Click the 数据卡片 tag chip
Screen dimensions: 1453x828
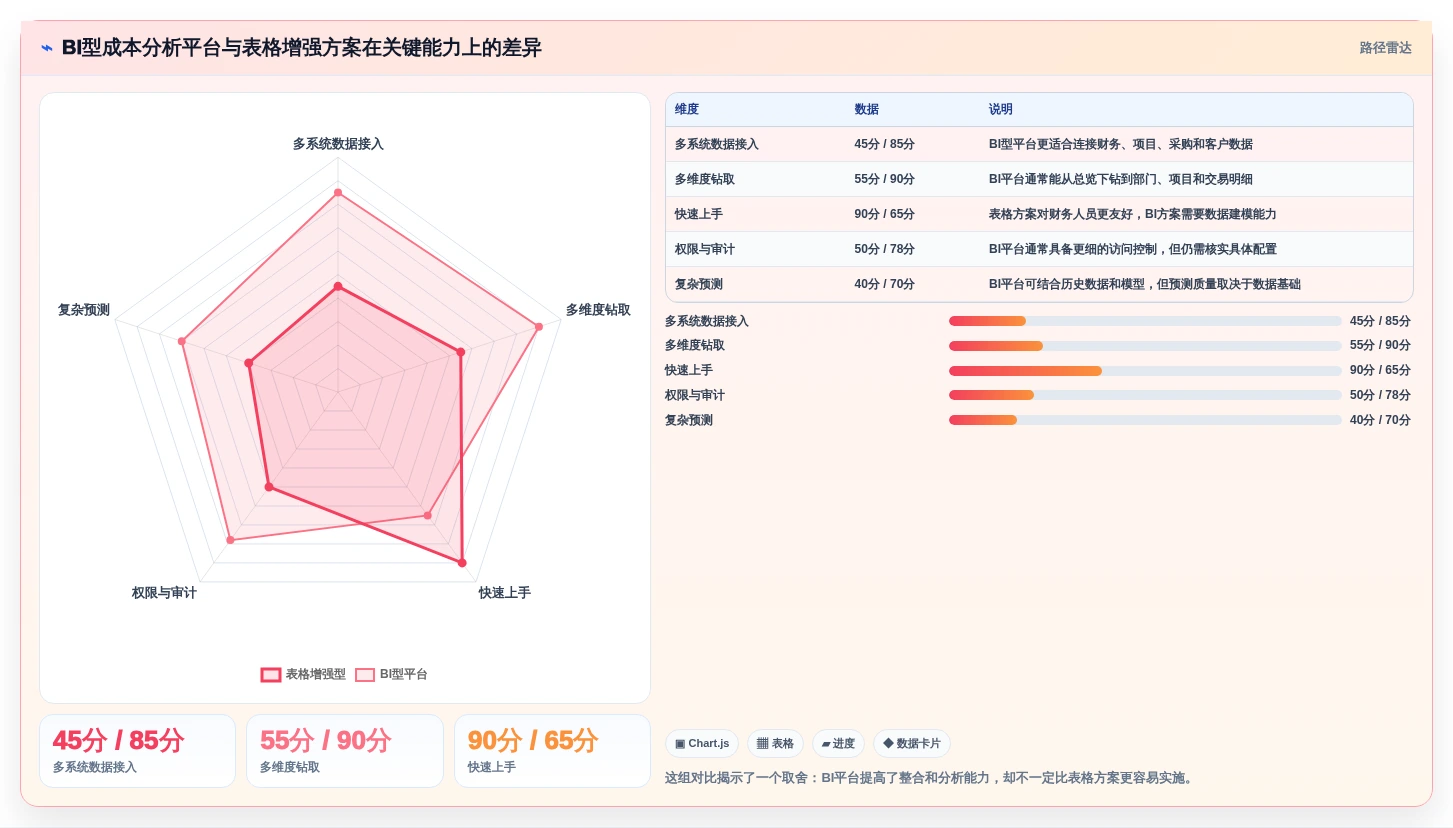912,743
